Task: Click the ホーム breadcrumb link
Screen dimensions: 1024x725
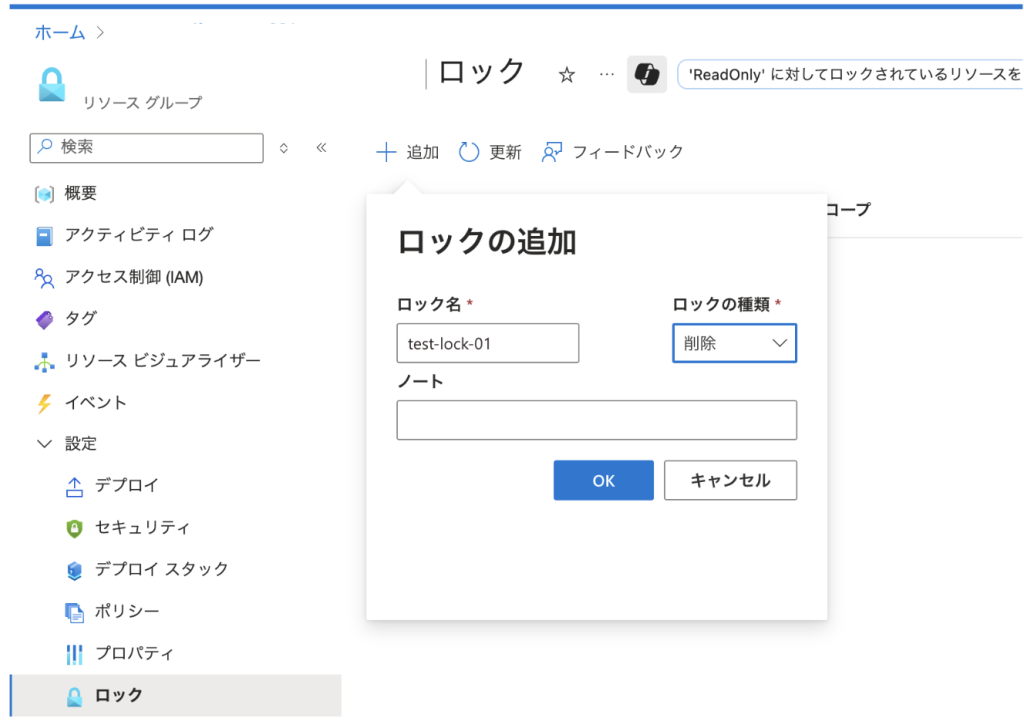Action: [59, 32]
